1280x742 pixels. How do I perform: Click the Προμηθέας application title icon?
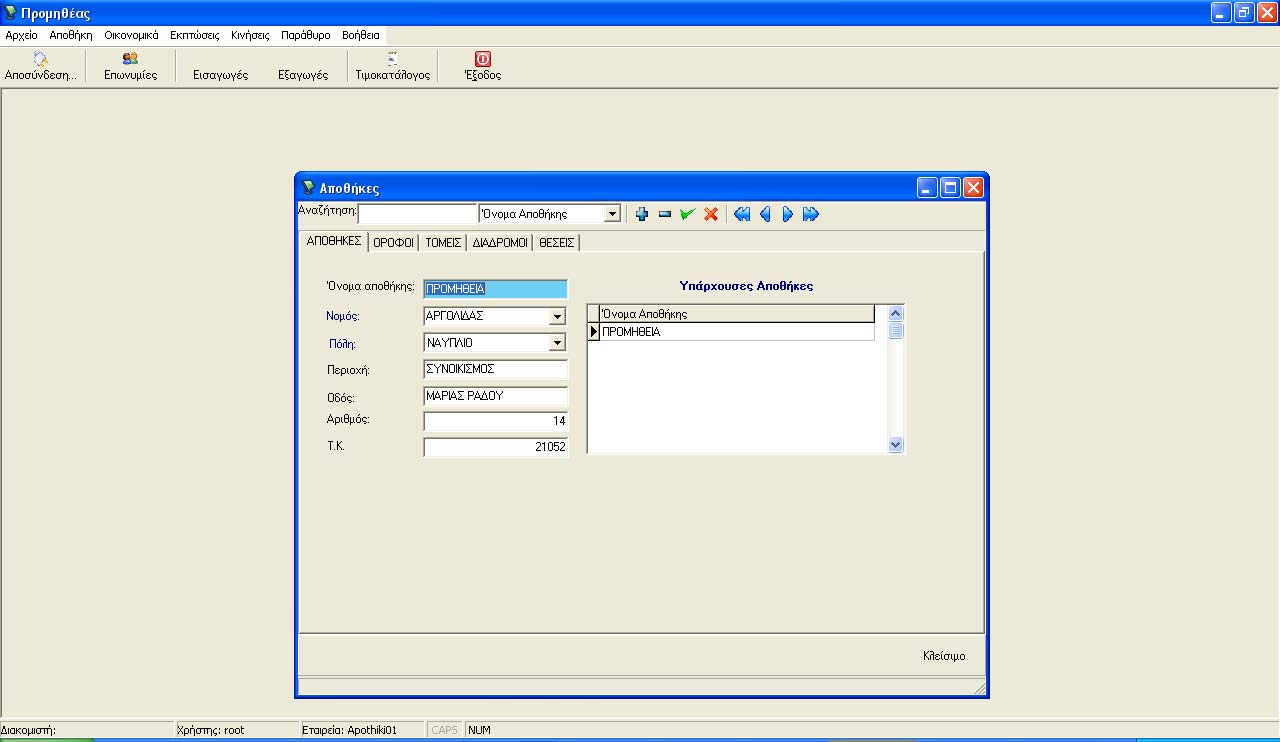[x=10, y=12]
